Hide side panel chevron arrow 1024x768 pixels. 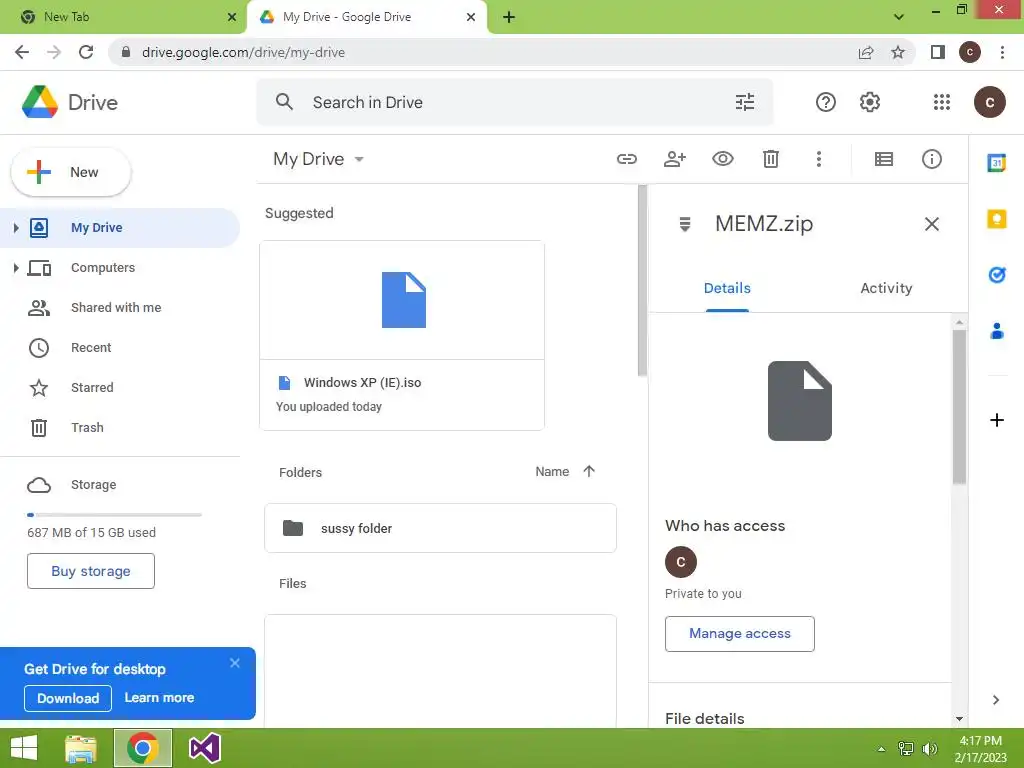[995, 700]
